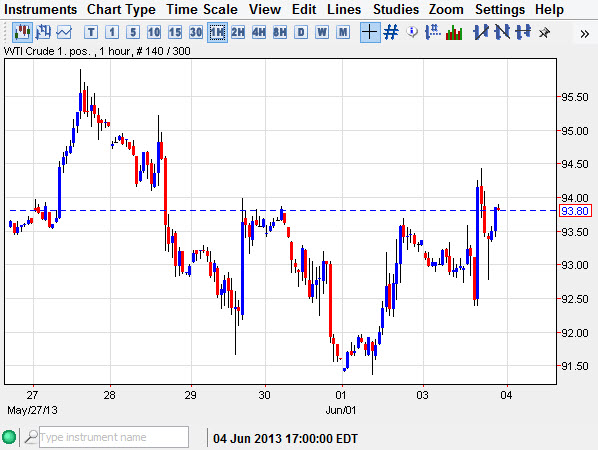The height and width of the screenshot is (450, 598).
Task: Select bar chart type icon
Action: (x=43, y=32)
